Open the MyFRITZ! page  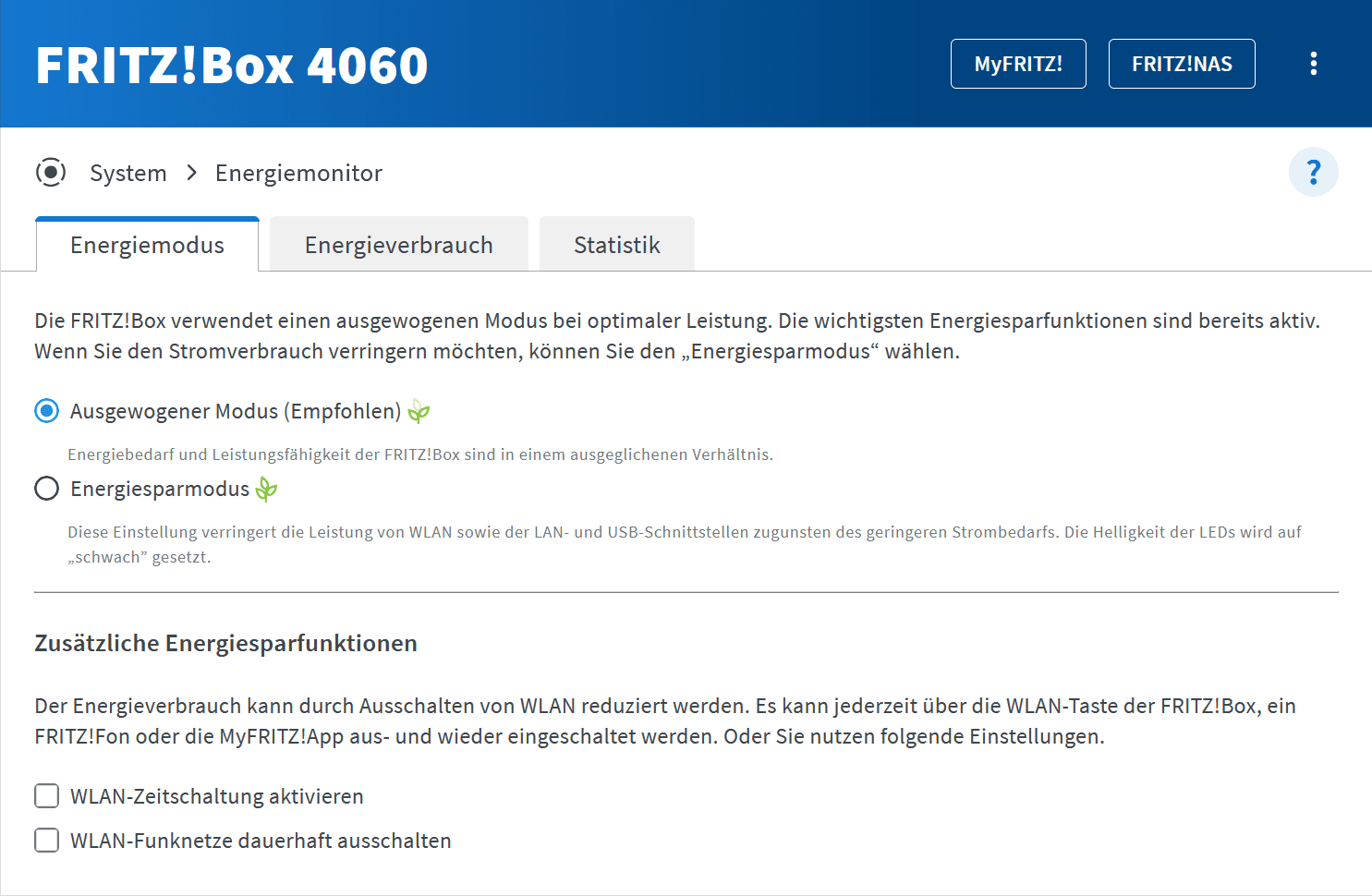1018,64
